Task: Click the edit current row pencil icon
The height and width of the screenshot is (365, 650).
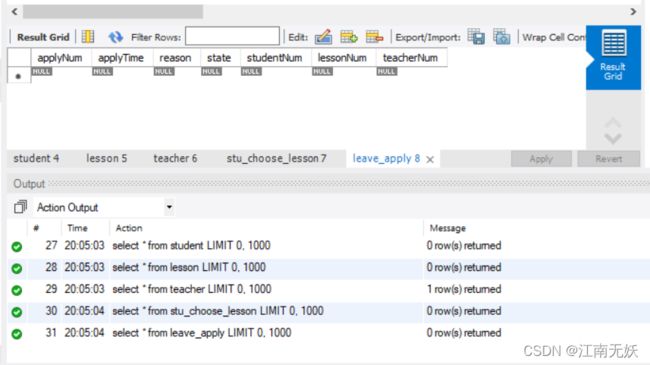Action: coord(323,37)
